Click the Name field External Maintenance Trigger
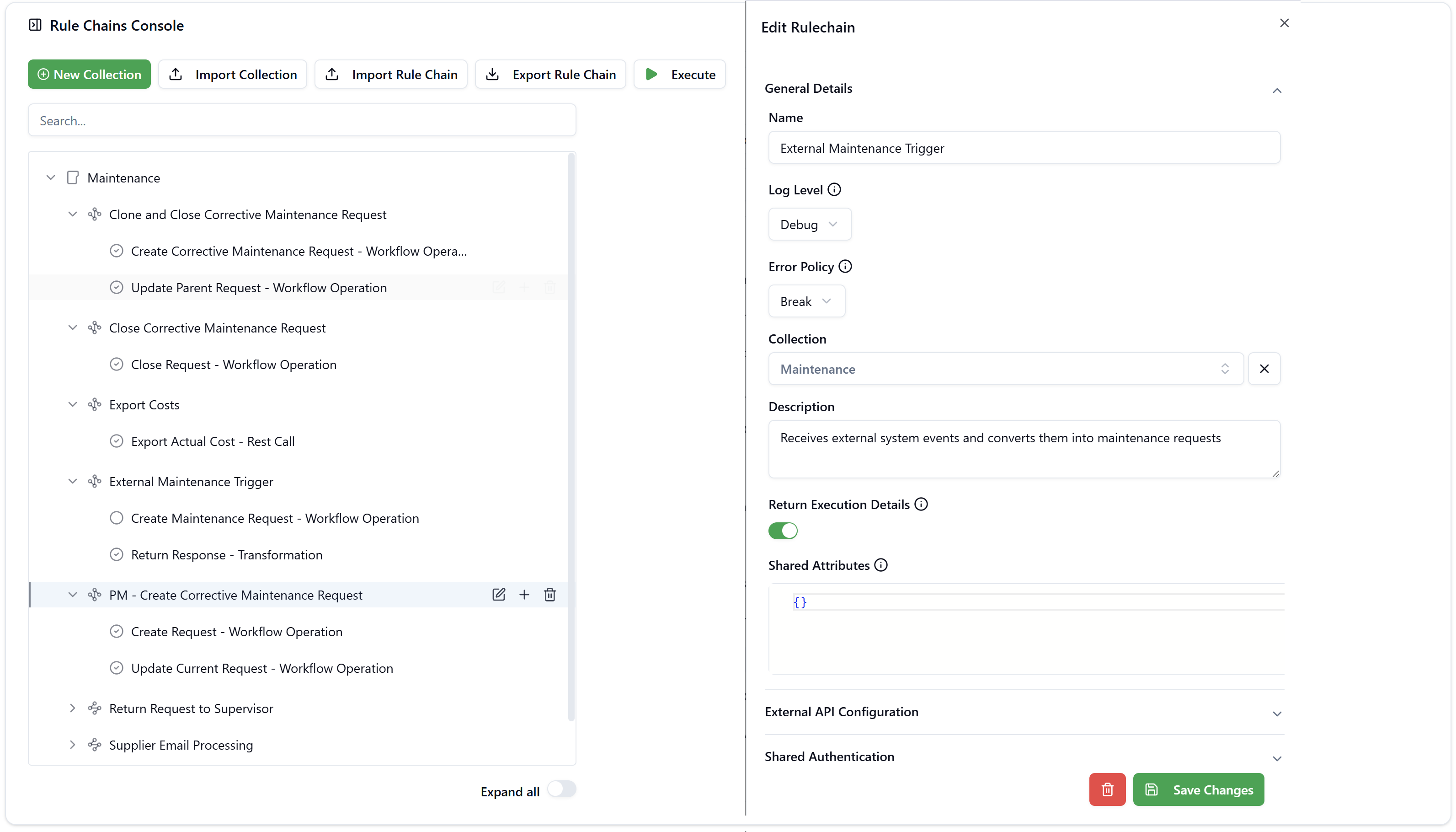This screenshot has height=832, width=1456. 1024,148
